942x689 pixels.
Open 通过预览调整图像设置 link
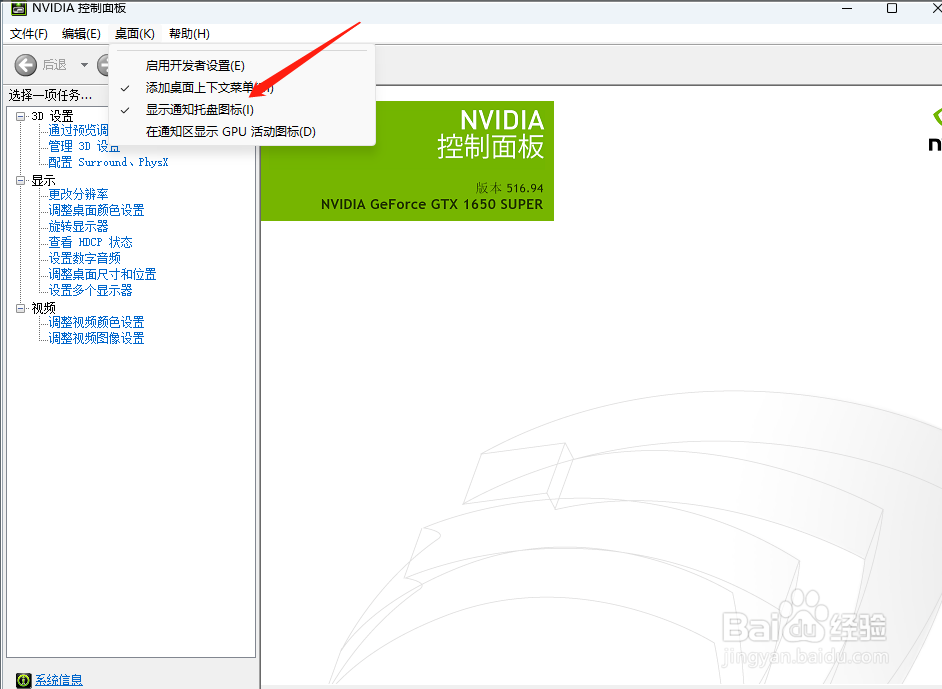pyautogui.click(x=78, y=130)
